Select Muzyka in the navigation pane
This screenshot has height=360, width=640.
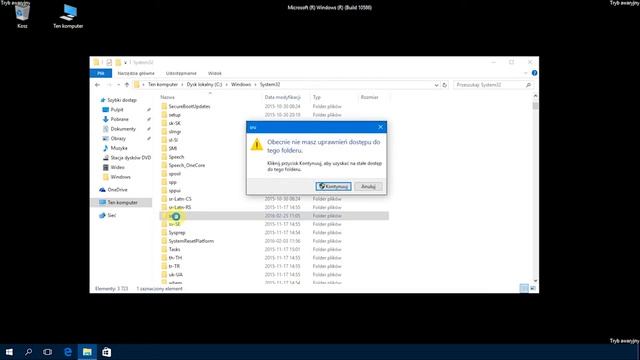pos(119,148)
